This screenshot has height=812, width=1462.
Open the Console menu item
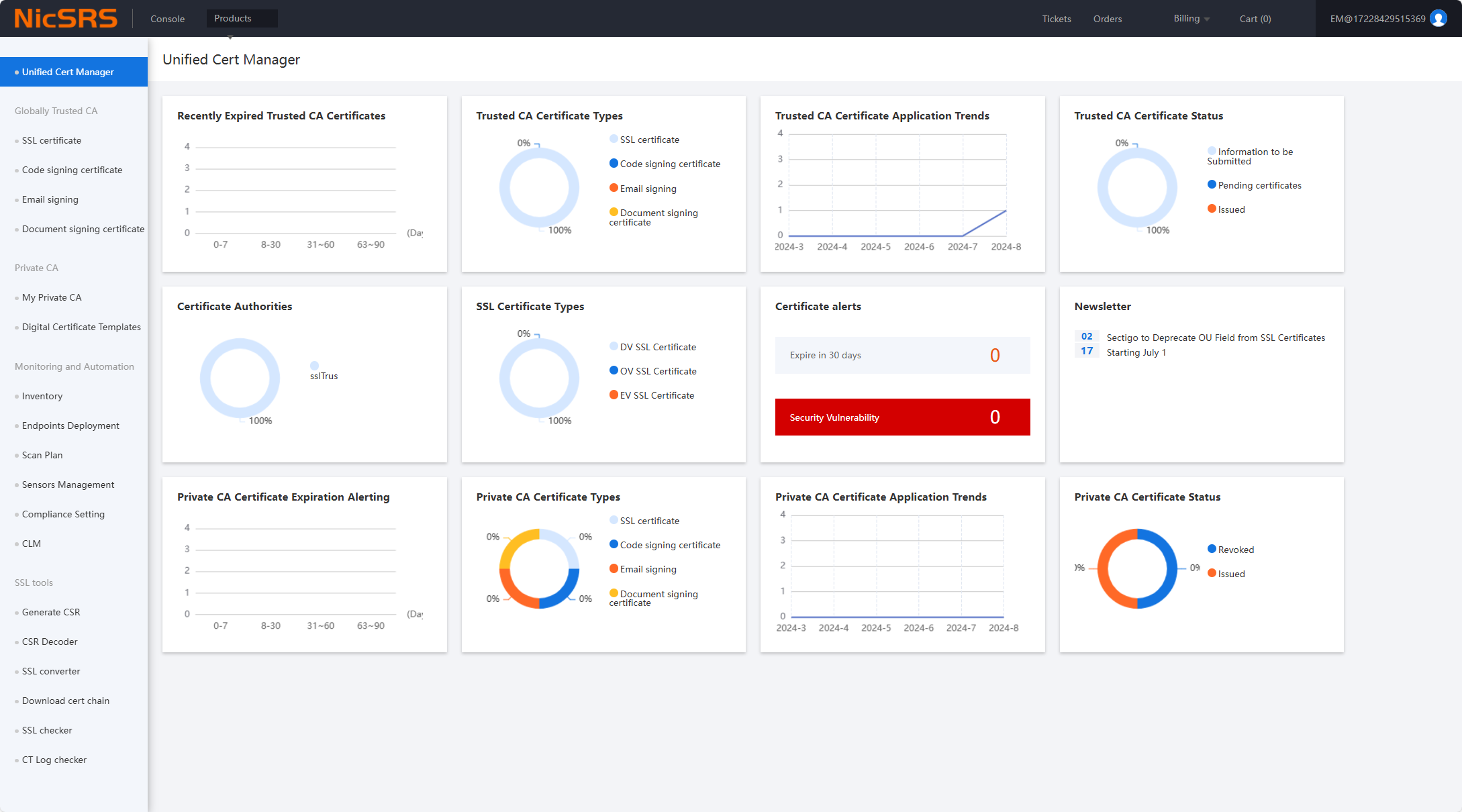pyautogui.click(x=167, y=19)
